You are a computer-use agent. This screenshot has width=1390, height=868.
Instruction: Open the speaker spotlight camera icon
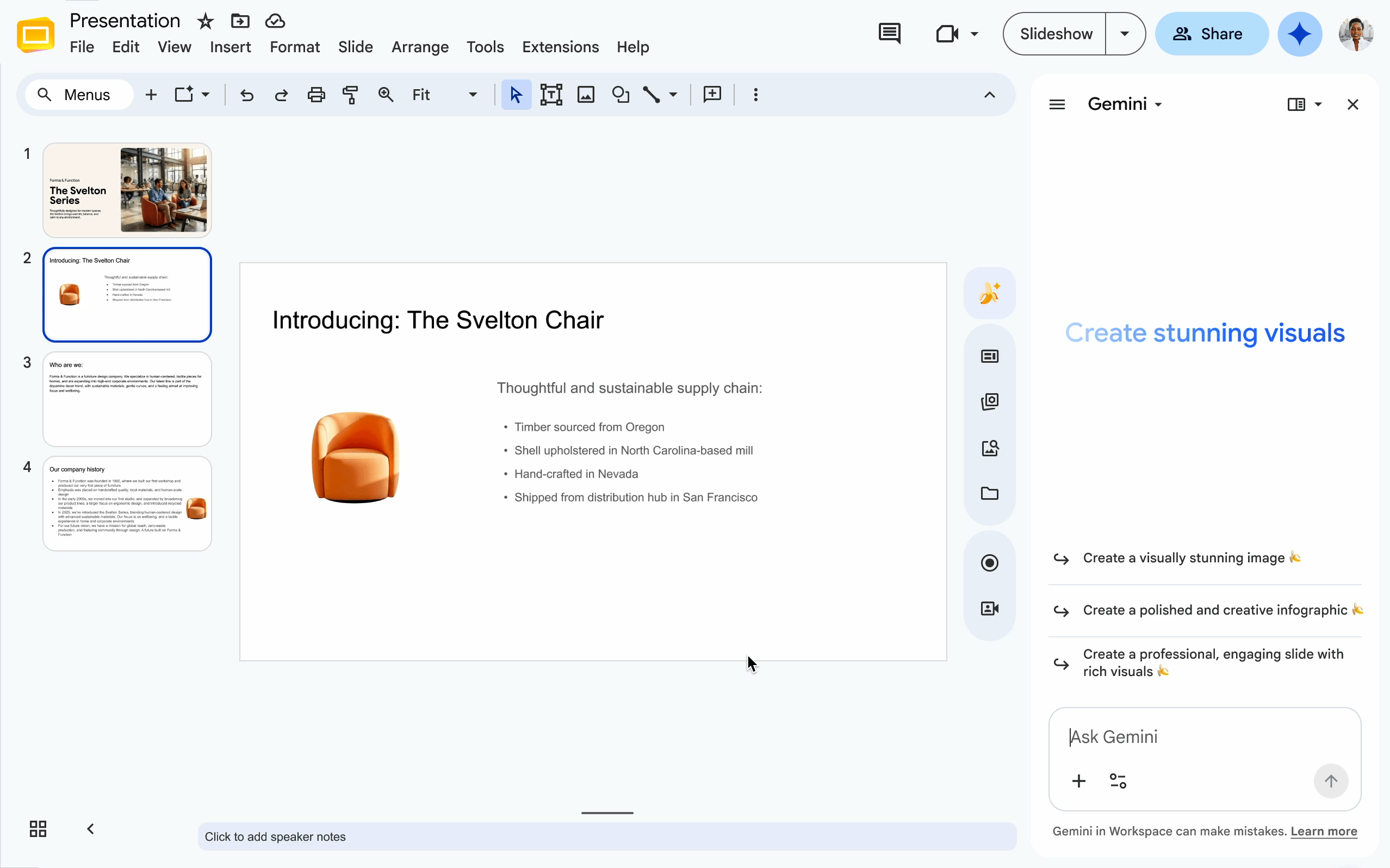tap(990, 609)
